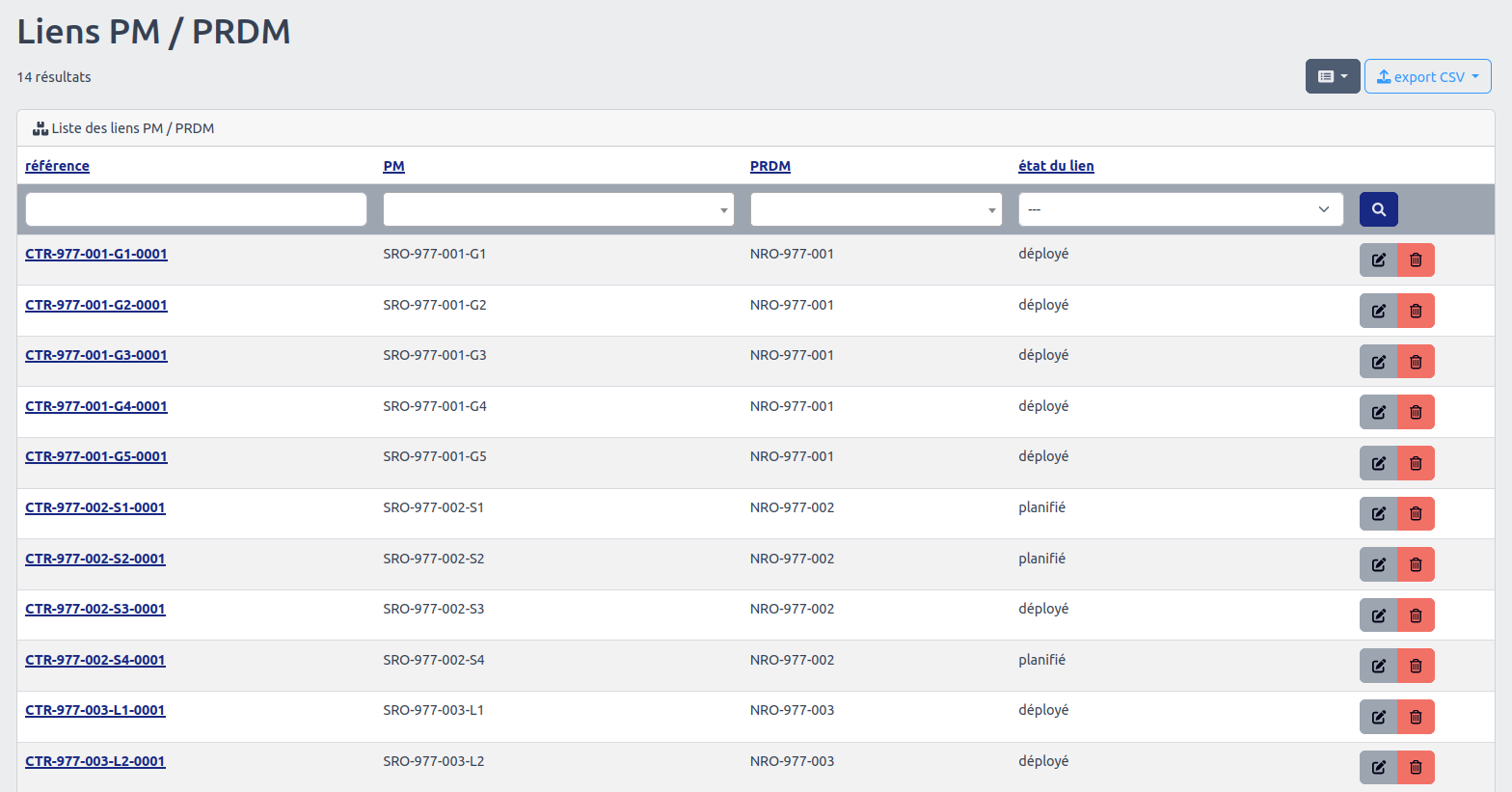Image resolution: width=1512 pixels, height=792 pixels.
Task: Open the CTR-977-002-S2-0001 reference link
Action: (x=95, y=559)
